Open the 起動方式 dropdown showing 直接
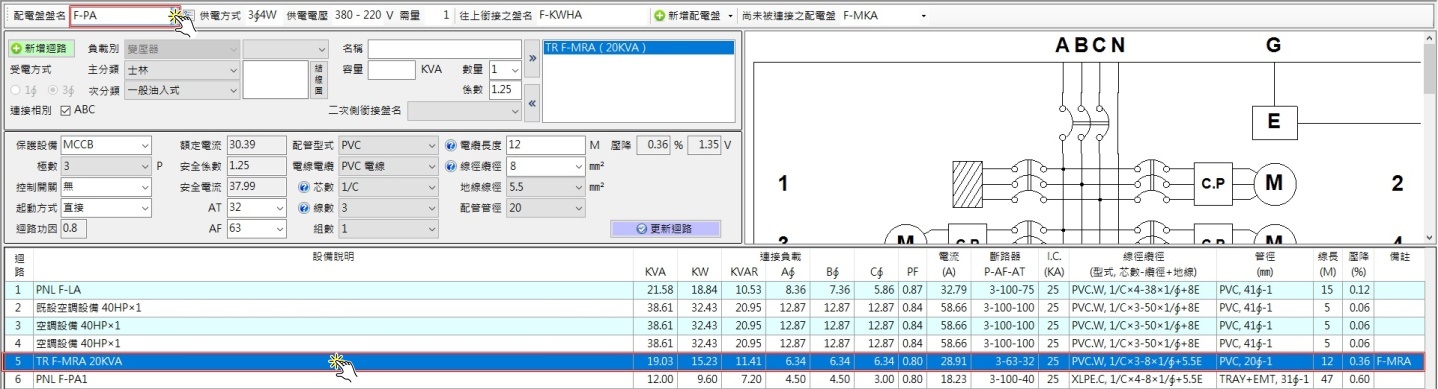This screenshot has width=1438, height=389. point(106,208)
